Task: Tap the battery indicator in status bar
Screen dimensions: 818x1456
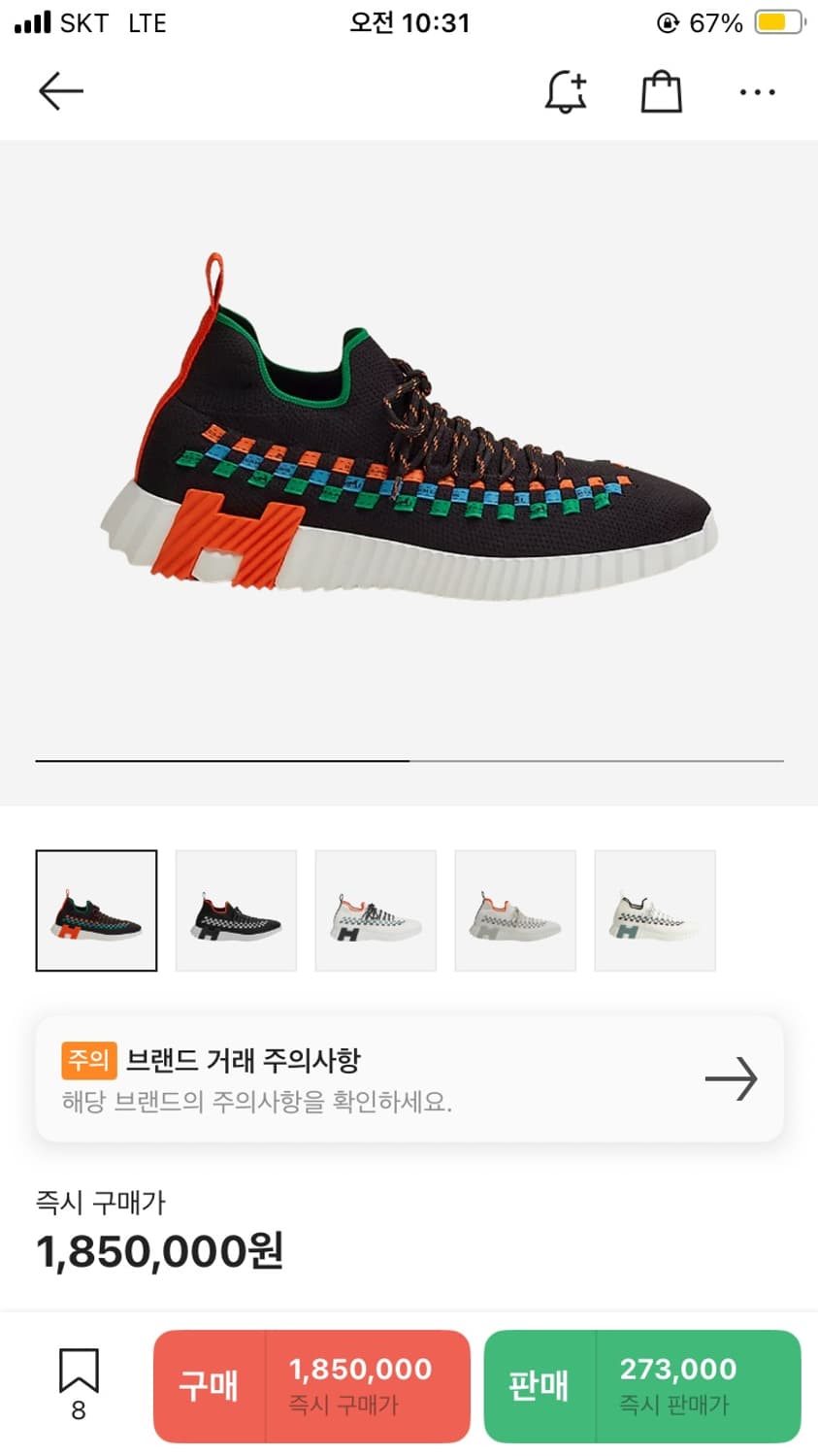Action: (x=781, y=22)
